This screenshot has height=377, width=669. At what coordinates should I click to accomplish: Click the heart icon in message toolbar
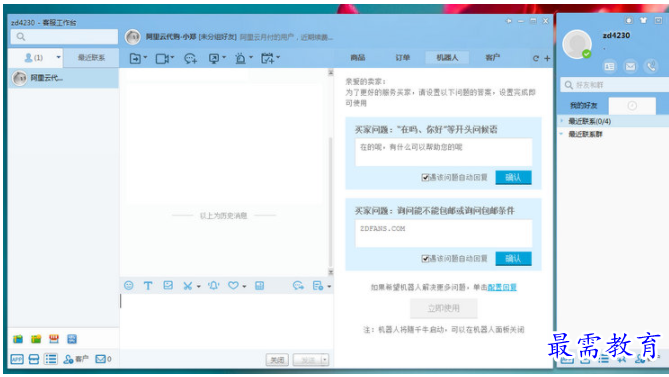pos(233,285)
